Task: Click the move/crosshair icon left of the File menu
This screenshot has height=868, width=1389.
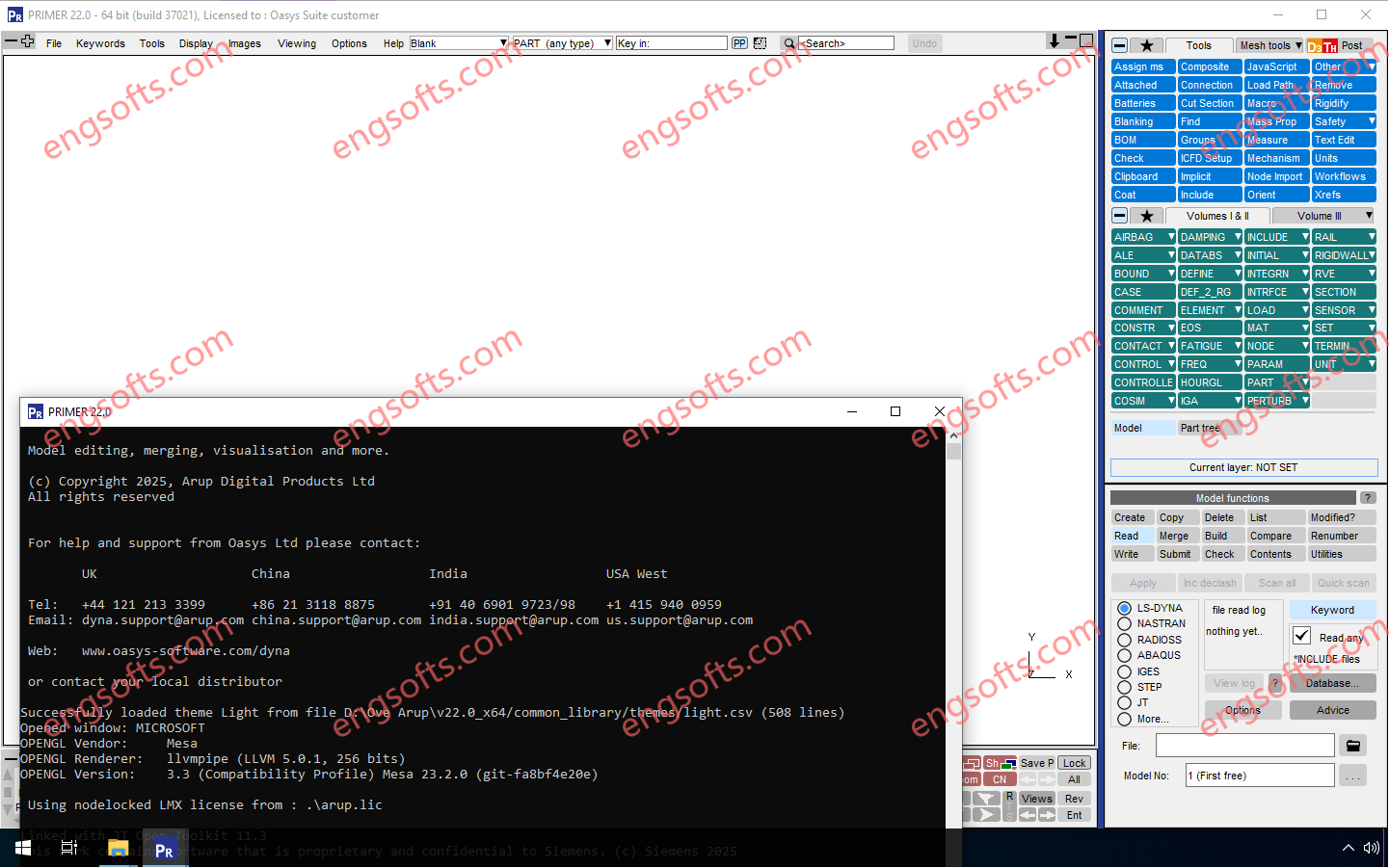Action: coord(28,41)
